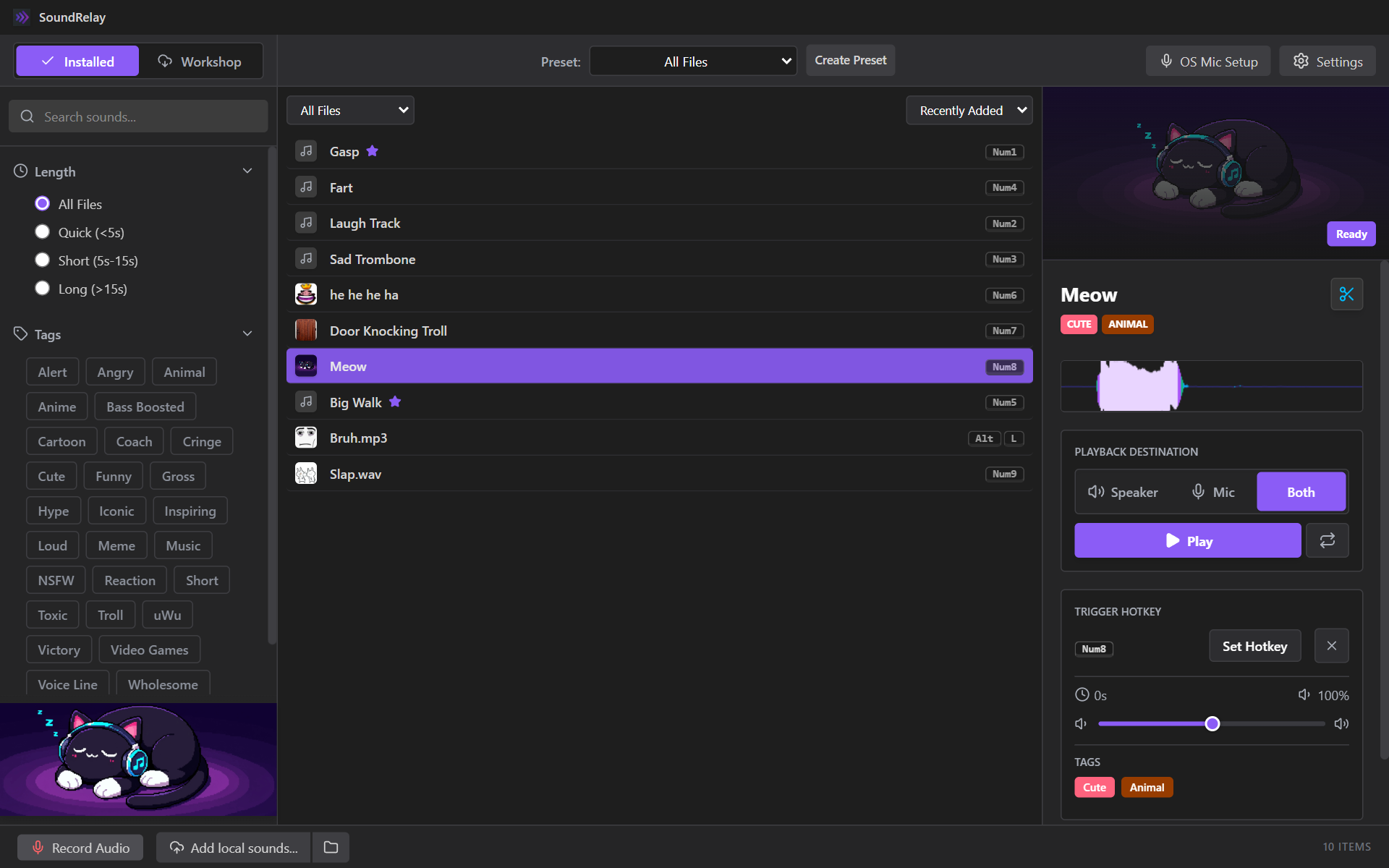Image resolution: width=1389 pixels, height=868 pixels.
Task: Click the favorite star on Gasp
Action: click(x=373, y=151)
